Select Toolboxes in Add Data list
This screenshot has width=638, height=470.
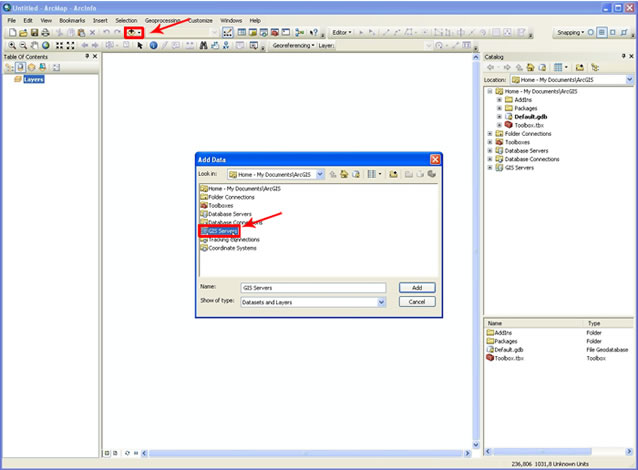coord(217,205)
